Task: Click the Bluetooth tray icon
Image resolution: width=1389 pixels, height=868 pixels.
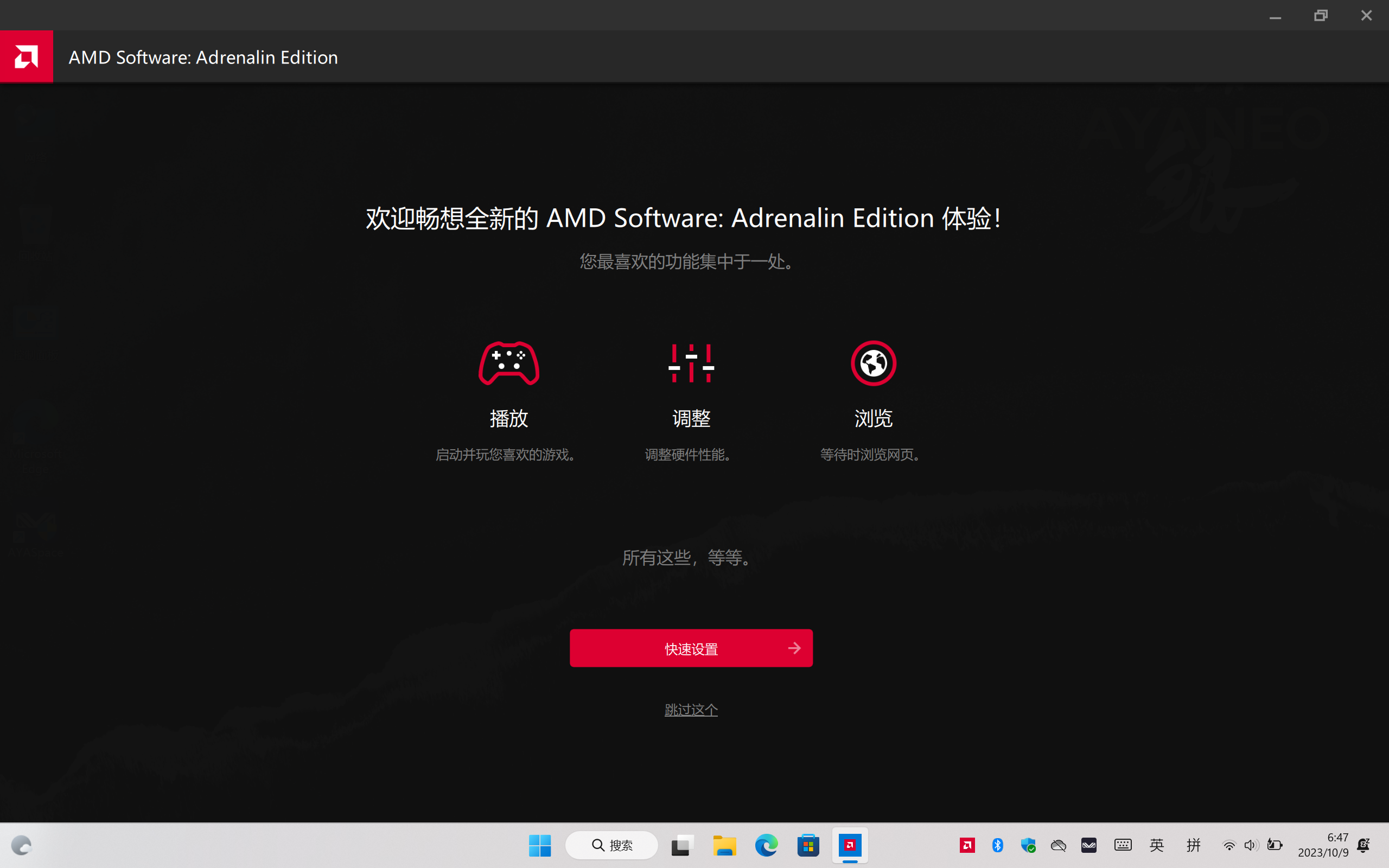Action: (998, 846)
